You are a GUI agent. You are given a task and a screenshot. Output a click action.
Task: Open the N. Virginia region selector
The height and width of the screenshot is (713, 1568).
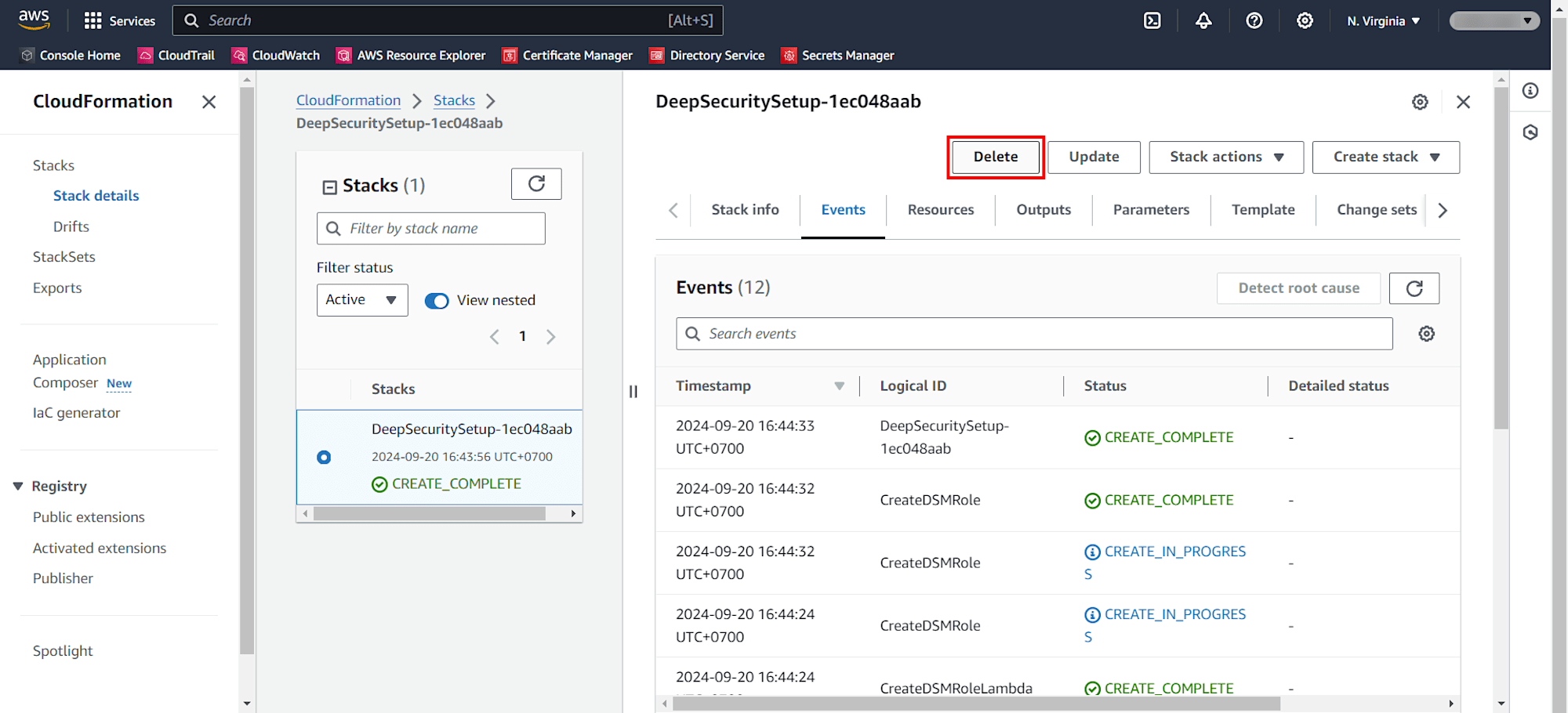pos(1384,21)
